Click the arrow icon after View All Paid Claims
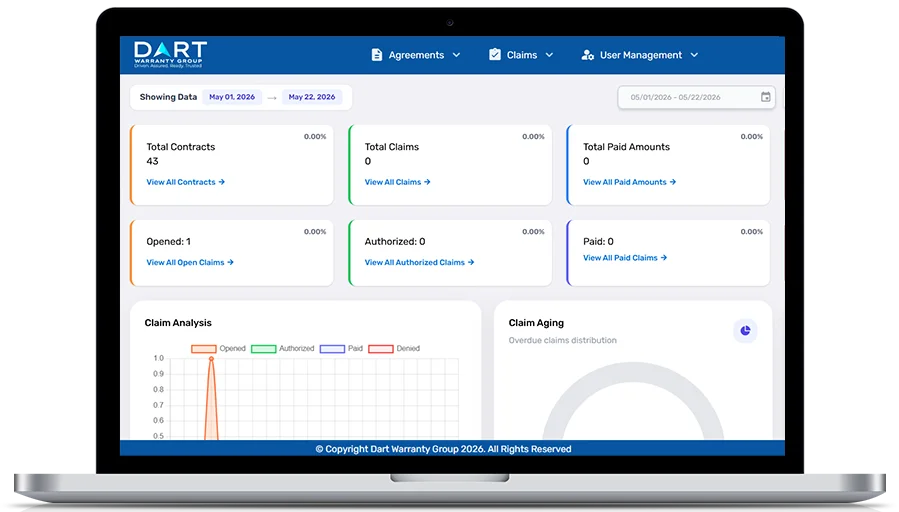Viewport: 899px width, 512px height. pyautogui.click(x=664, y=258)
